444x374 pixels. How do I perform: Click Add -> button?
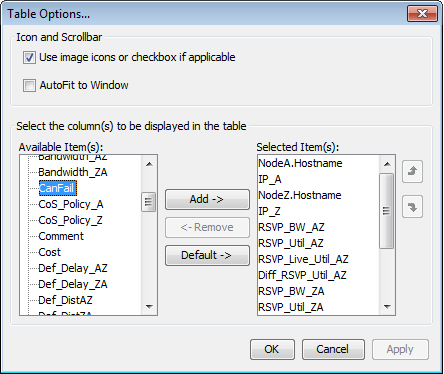pyautogui.click(x=207, y=199)
